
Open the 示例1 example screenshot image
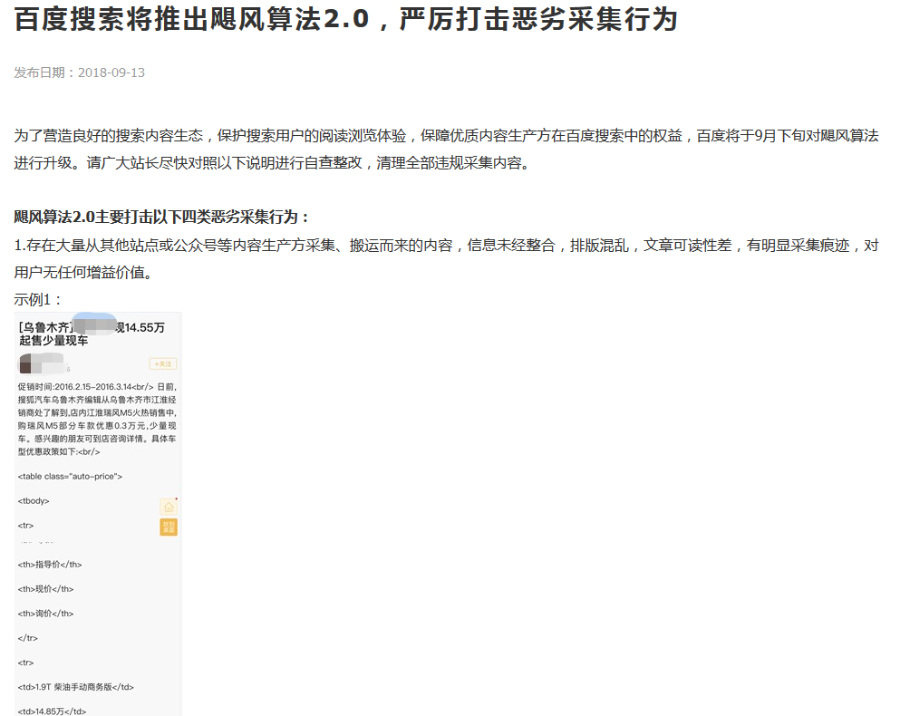pos(98,514)
